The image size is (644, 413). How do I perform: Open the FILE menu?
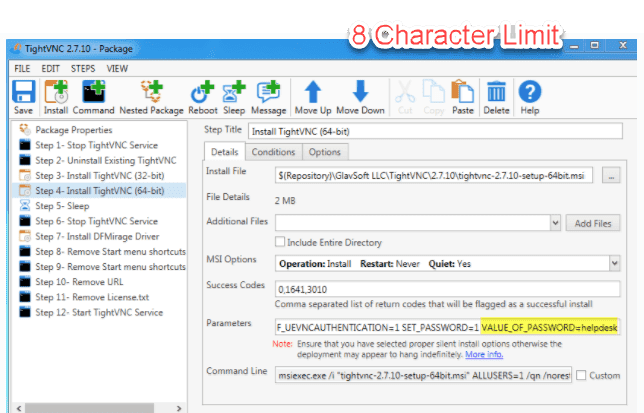pyautogui.click(x=22, y=69)
